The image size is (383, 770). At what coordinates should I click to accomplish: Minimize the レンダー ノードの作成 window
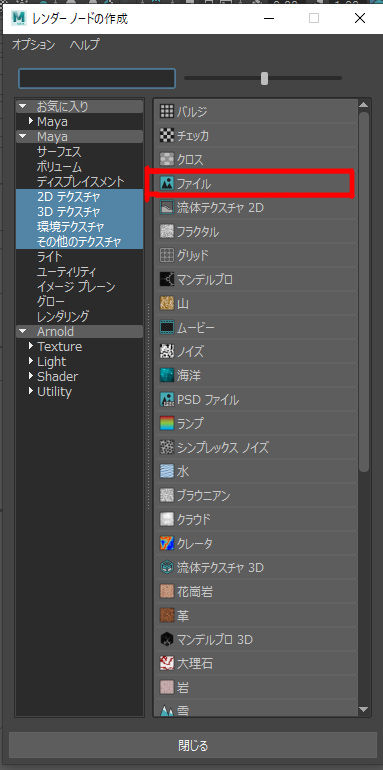pyautogui.click(x=269, y=18)
